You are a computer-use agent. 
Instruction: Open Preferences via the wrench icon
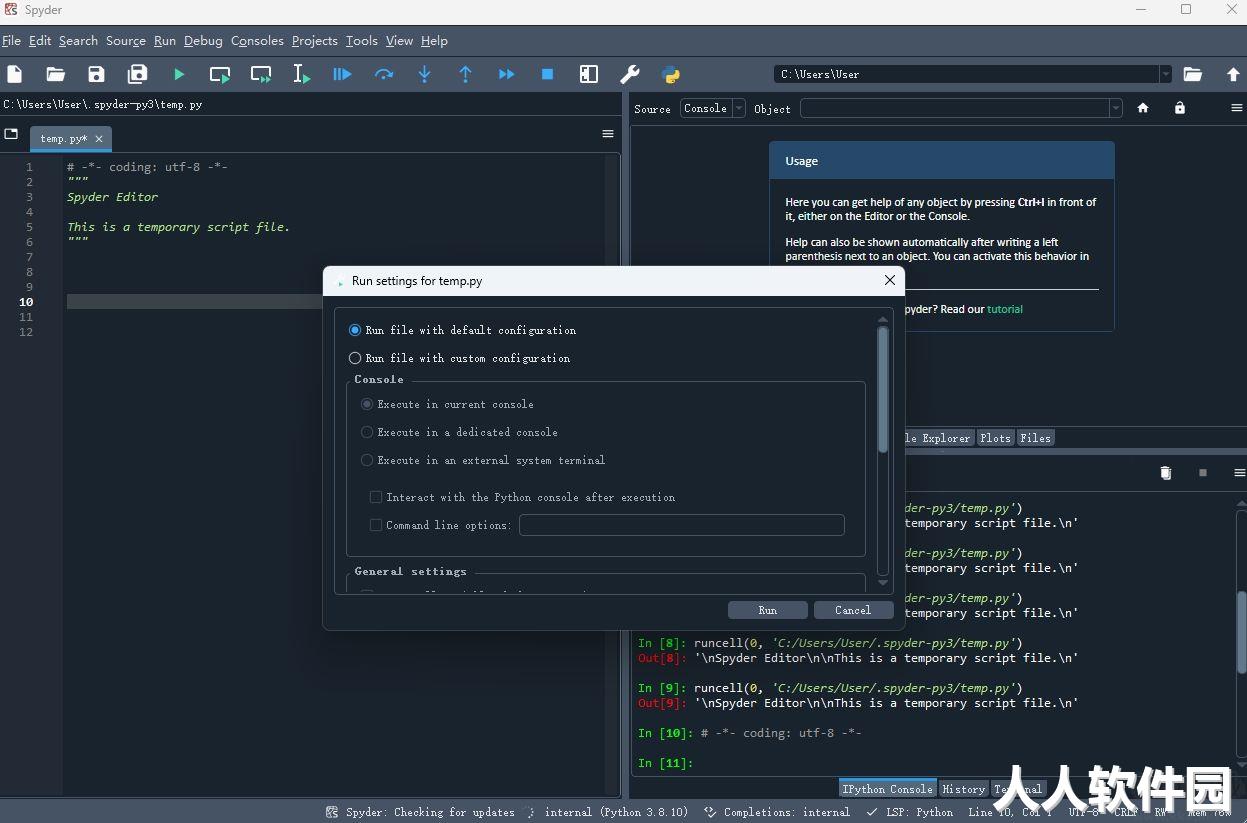coord(630,74)
